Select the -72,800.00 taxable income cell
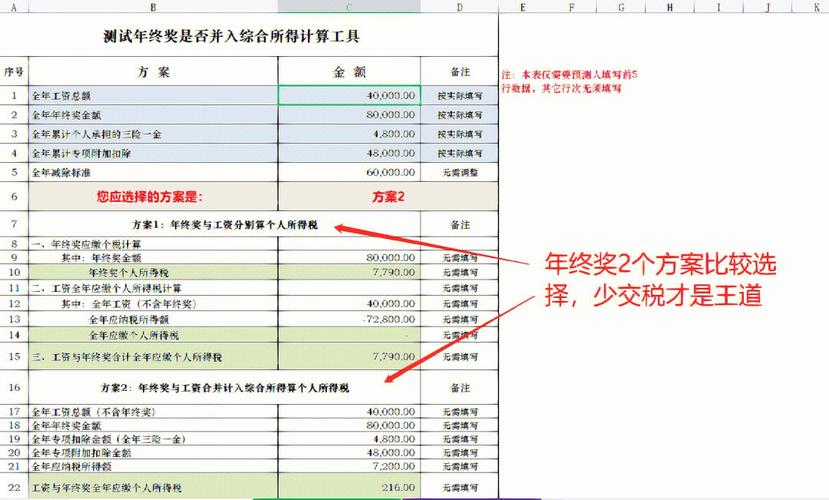829x500 pixels. (x=348, y=318)
